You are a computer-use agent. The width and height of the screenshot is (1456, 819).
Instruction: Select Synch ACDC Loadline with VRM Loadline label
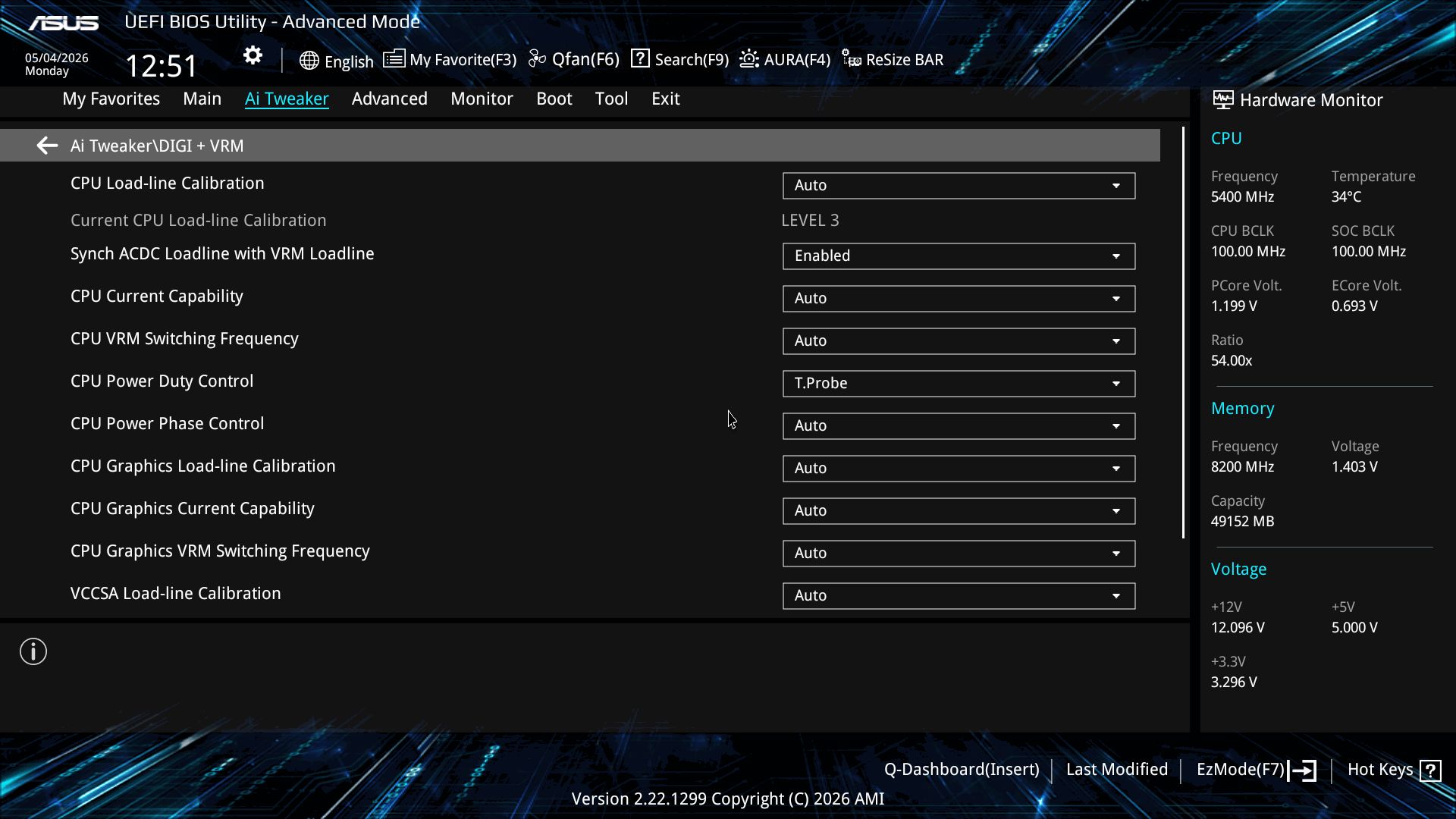(222, 254)
